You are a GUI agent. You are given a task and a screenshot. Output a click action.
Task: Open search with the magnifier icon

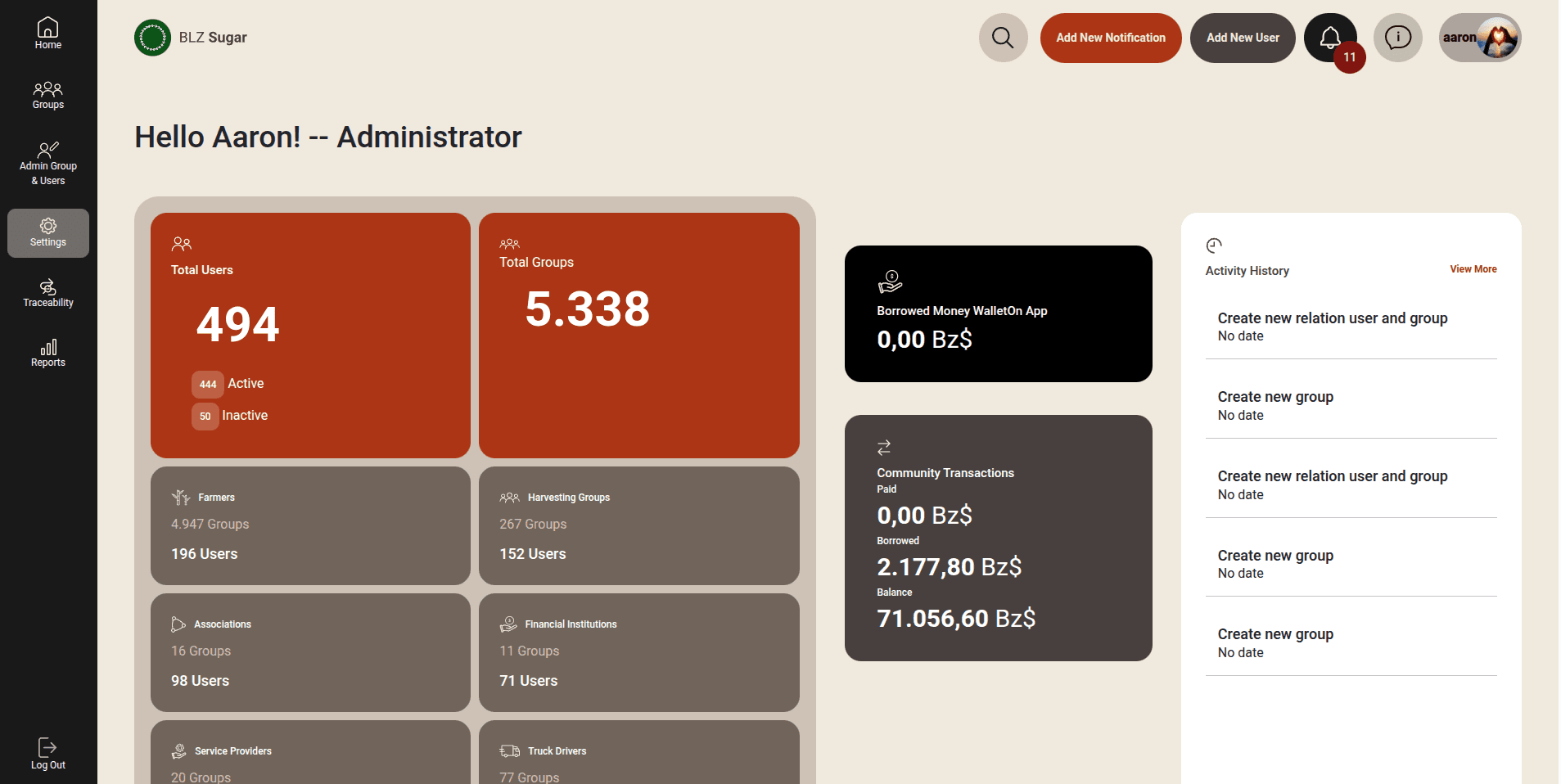tap(1003, 38)
